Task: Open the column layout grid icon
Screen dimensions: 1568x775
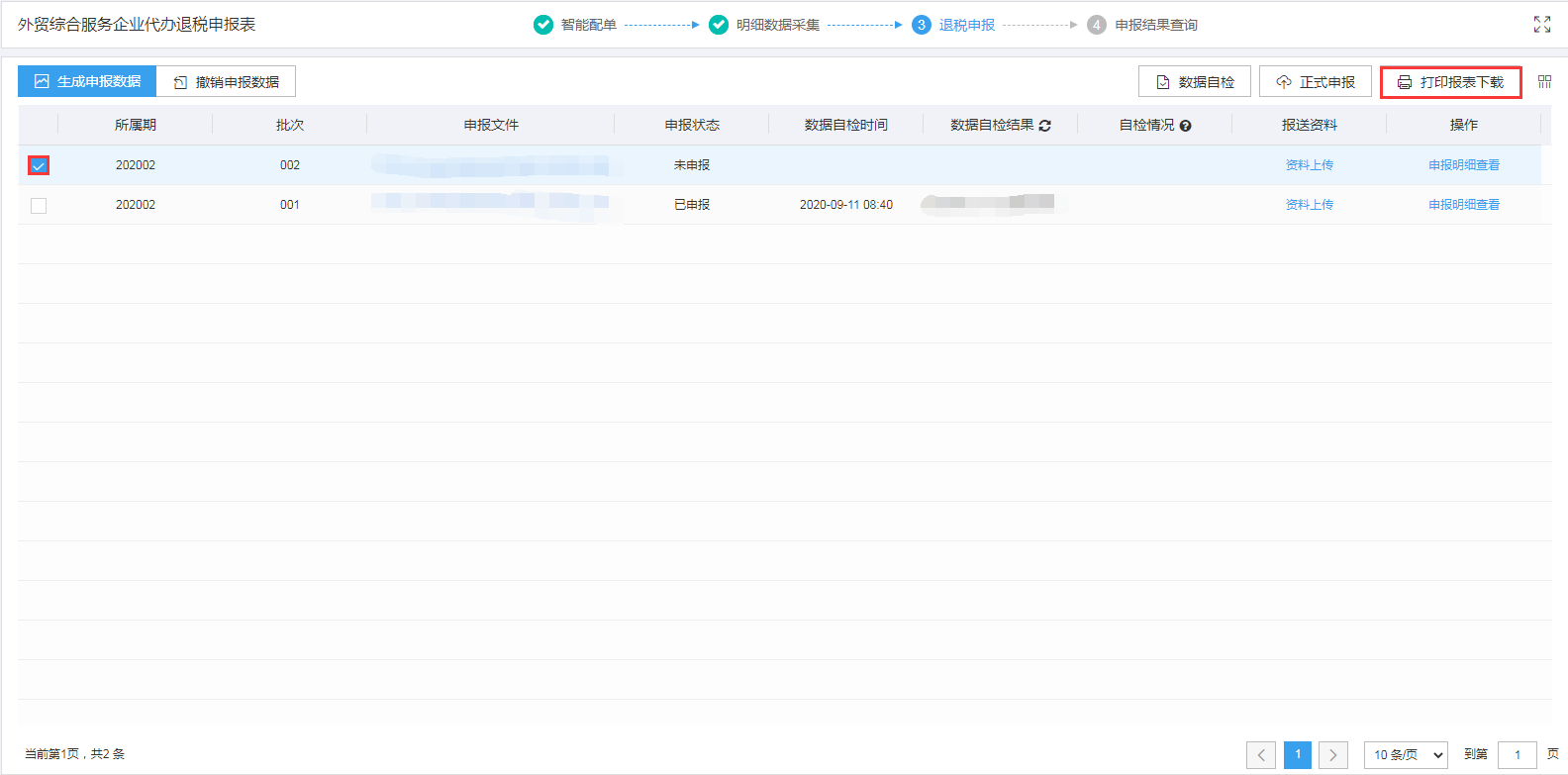Action: (1544, 81)
